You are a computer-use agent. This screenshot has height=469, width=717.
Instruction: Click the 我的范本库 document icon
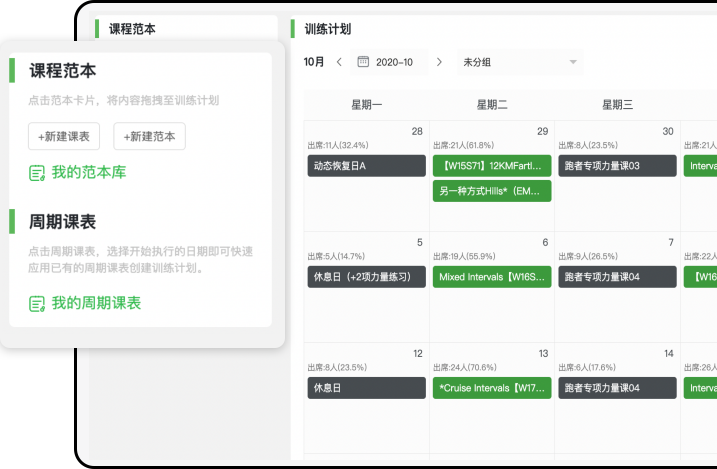pyautogui.click(x=37, y=173)
